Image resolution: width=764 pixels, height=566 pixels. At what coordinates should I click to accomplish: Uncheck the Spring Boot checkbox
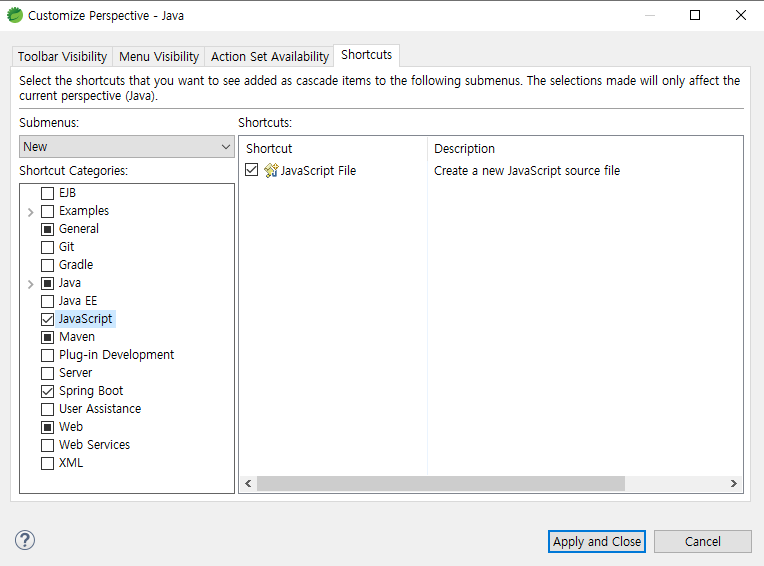[x=47, y=392]
